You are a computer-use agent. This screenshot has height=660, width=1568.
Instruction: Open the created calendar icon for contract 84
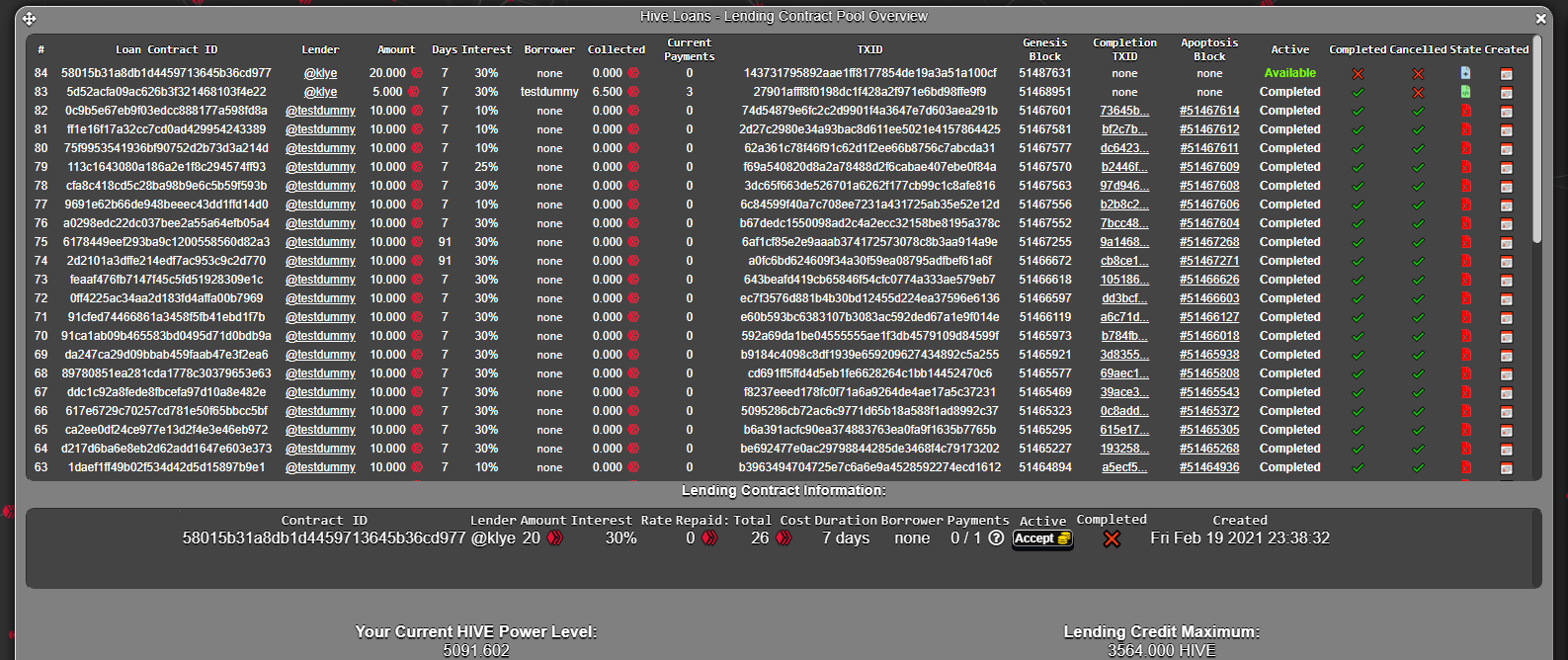[1506, 73]
